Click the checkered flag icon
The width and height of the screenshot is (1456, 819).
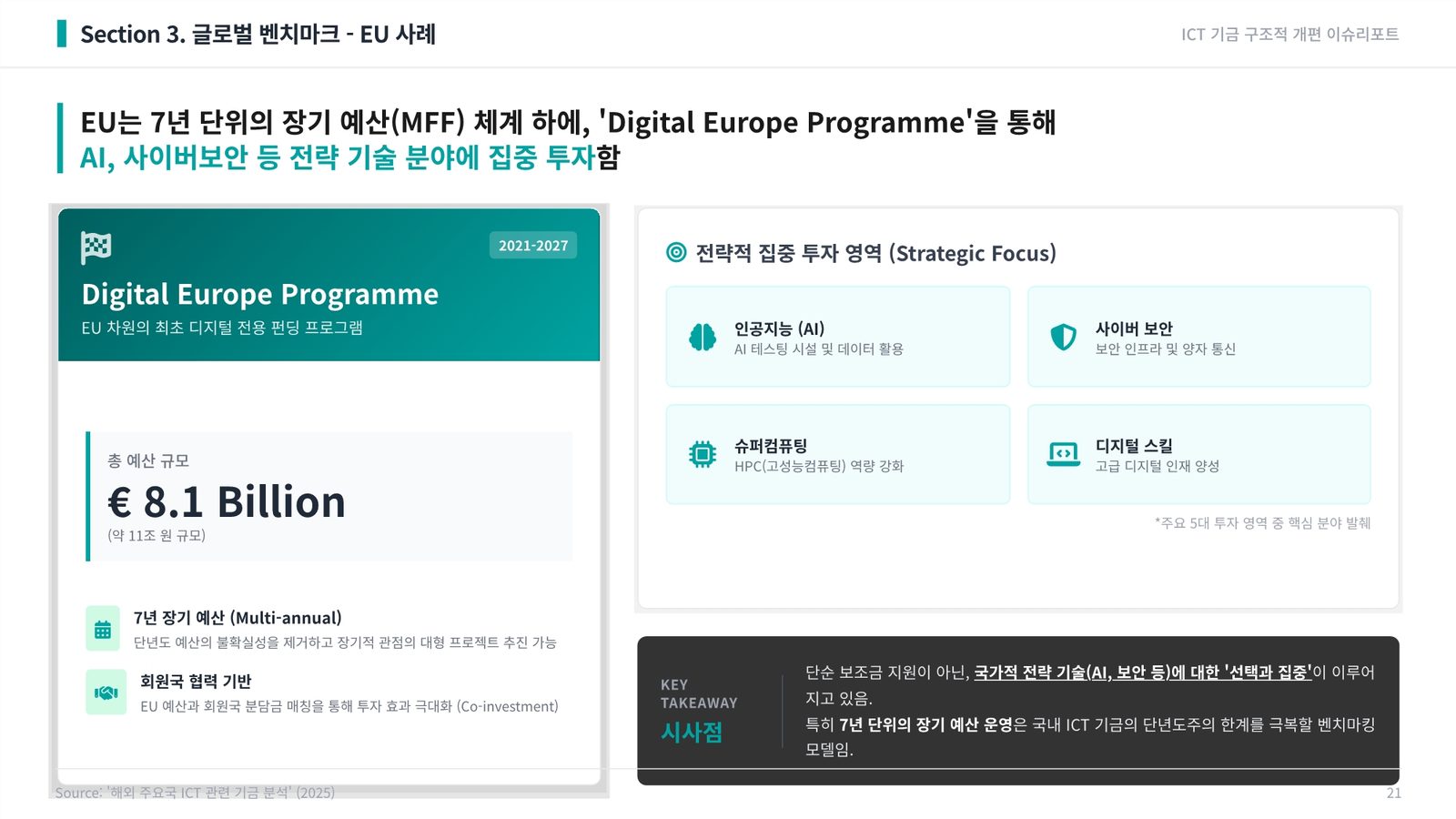96,247
